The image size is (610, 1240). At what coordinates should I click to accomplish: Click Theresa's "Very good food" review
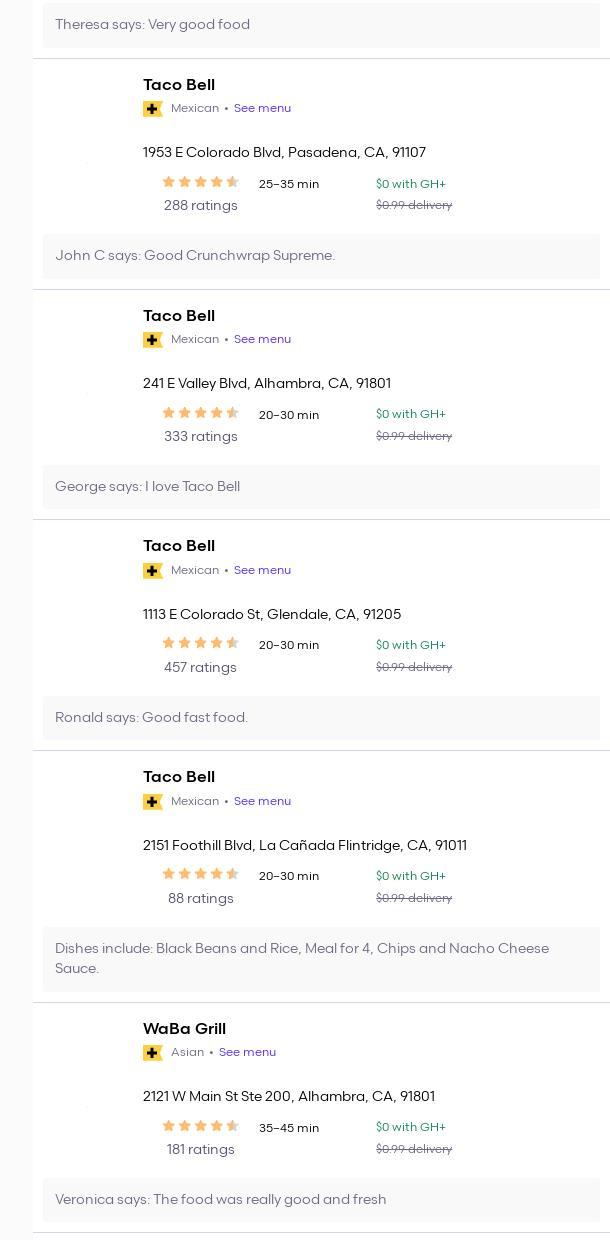coord(152,25)
